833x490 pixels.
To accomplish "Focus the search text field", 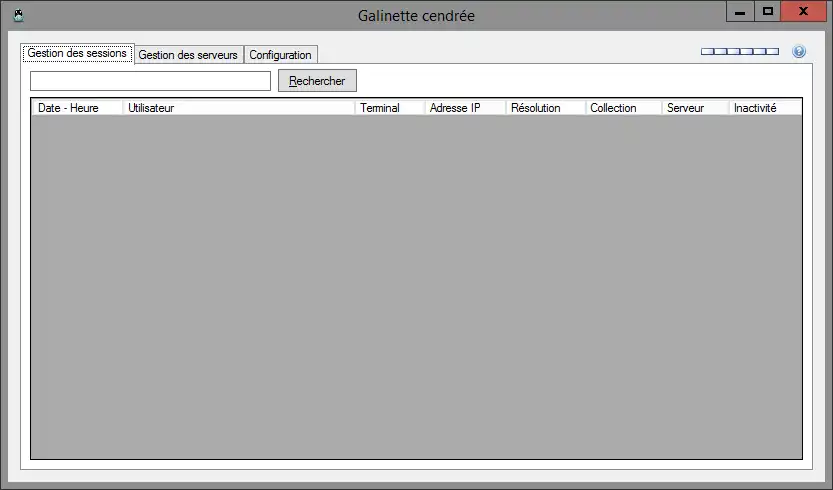I will 150,81.
